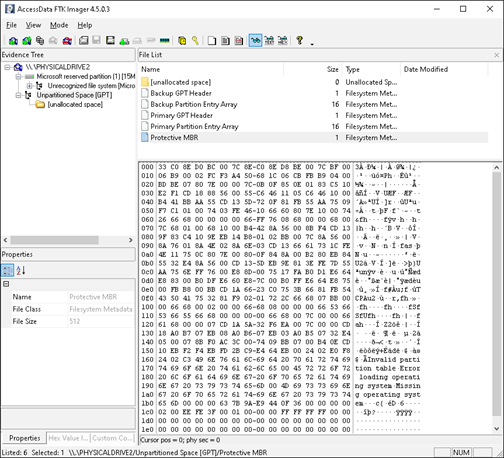
Task: Click Evidence Tree scroll left arrow
Action: click(x=5, y=240)
